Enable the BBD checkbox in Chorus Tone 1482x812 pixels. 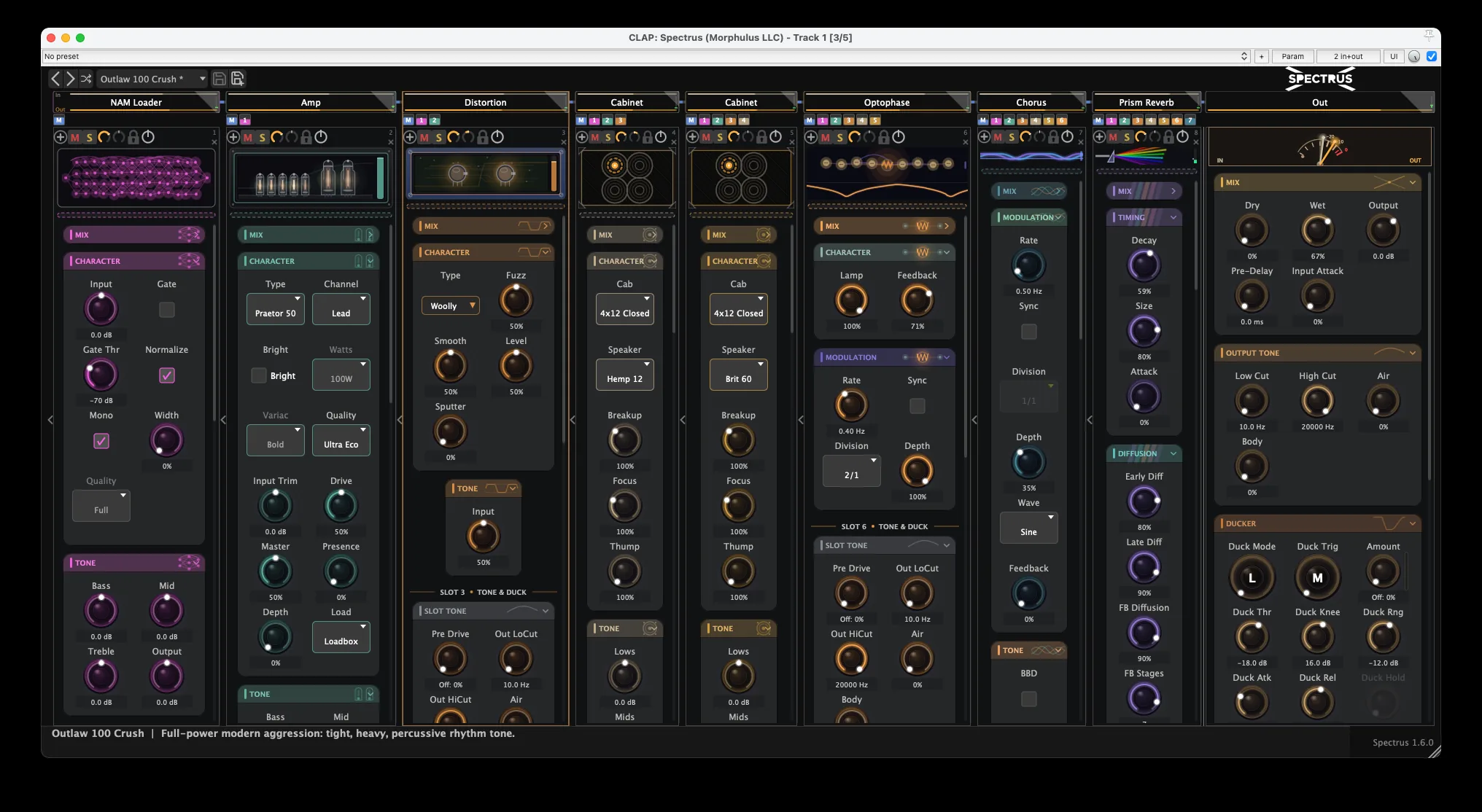click(x=1029, y=699)
